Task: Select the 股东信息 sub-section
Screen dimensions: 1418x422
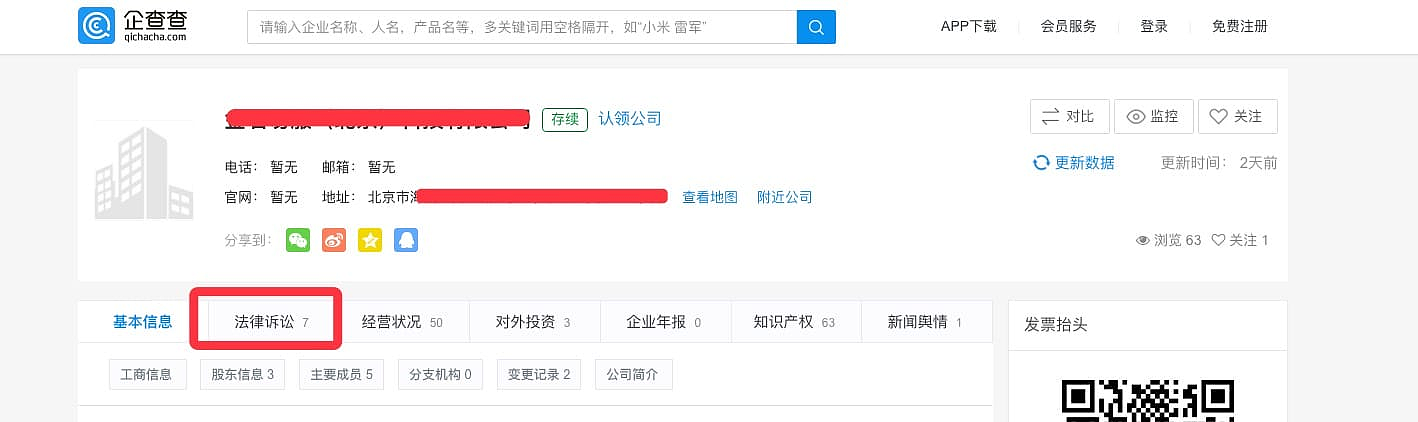Action: (x=242, y=375)
